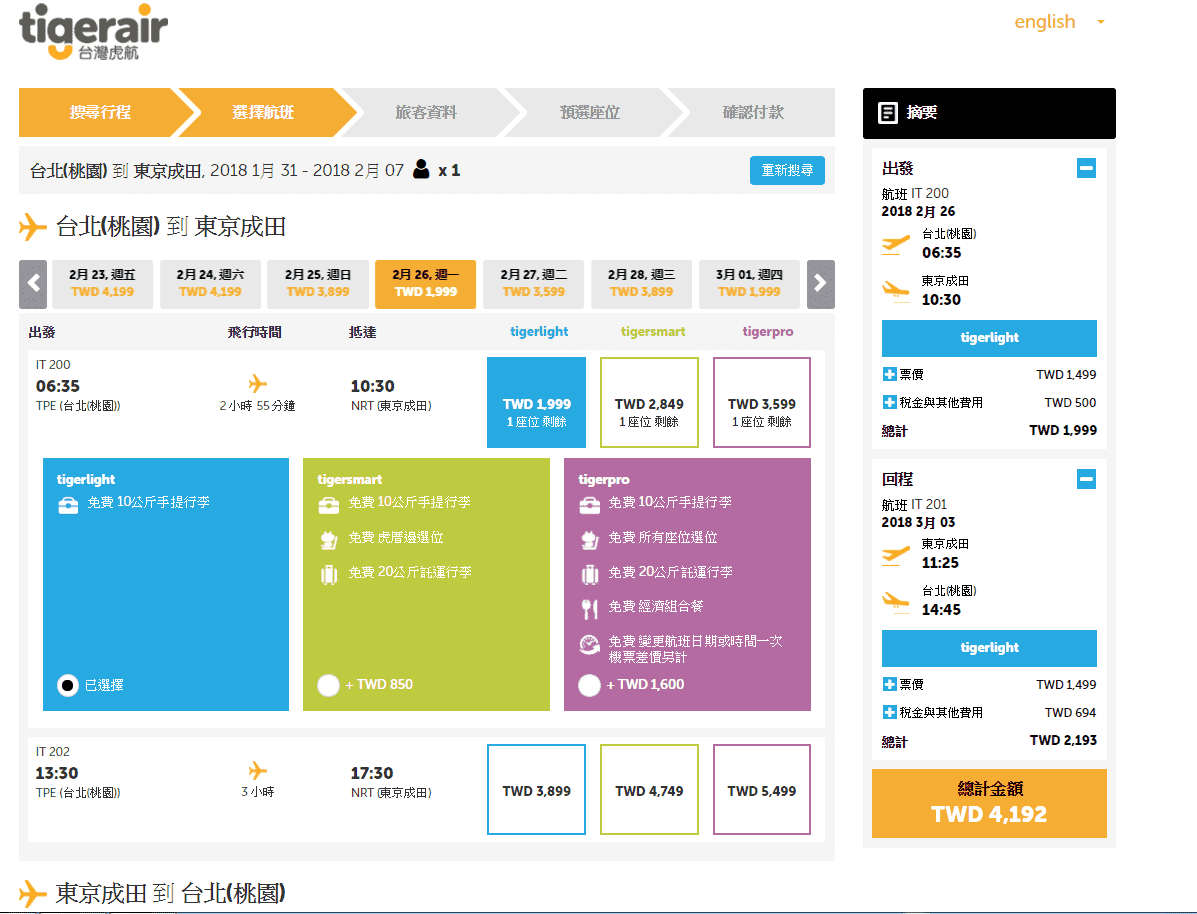Choose IT 202 fare TWD 4,749
Image resolution: width=1197 pixels, height=914 pixels.
pos(650,790)
